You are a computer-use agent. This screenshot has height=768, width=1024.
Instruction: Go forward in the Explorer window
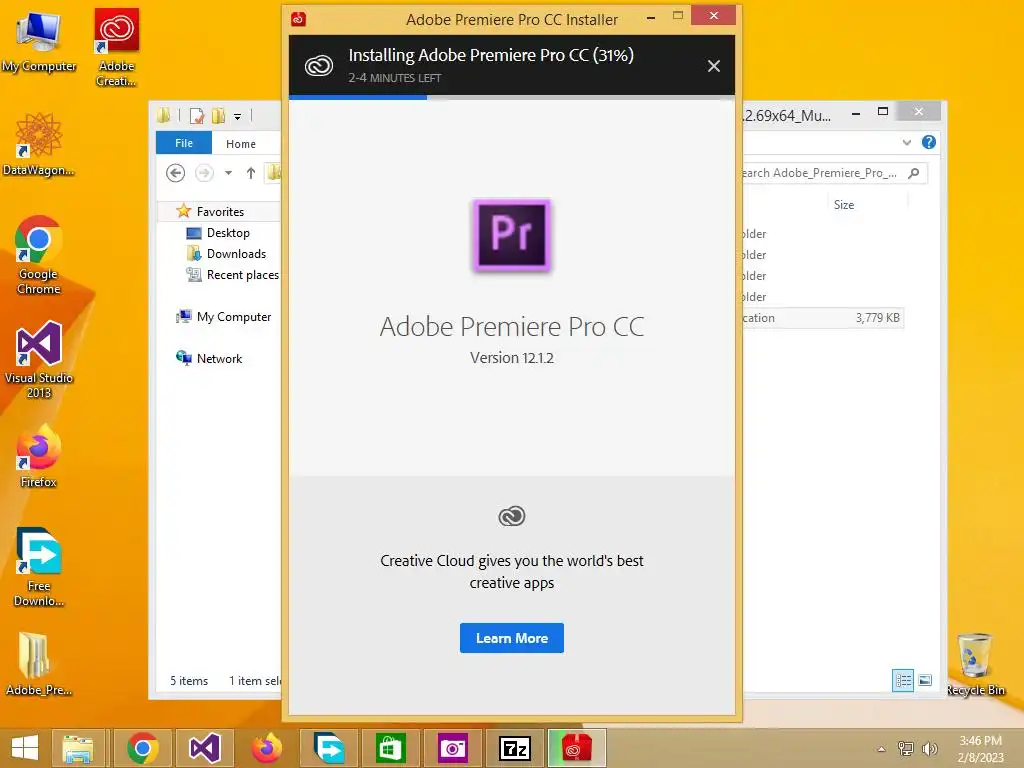point(204,173)
